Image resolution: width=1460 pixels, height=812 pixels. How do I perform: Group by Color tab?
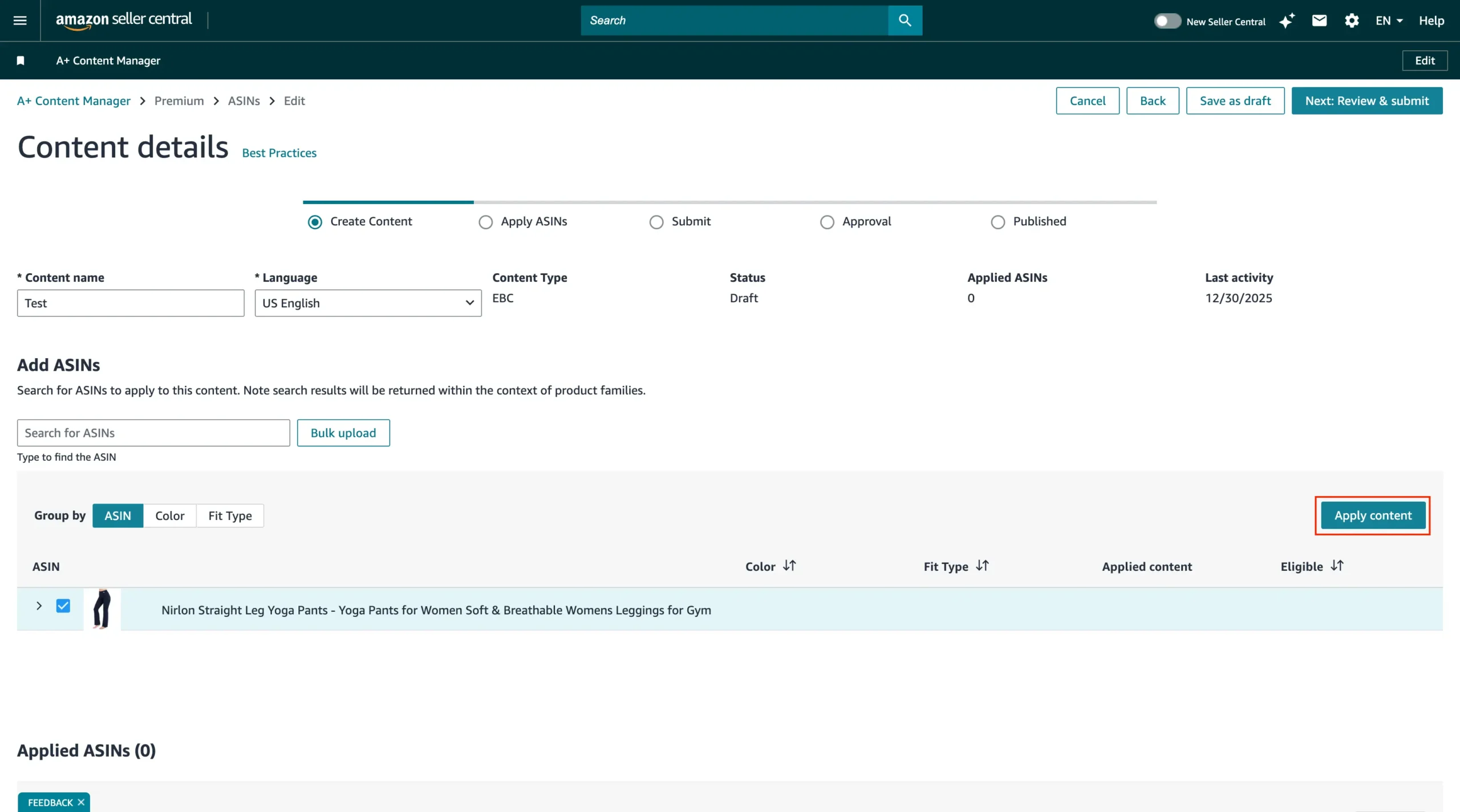pyautogui.click(x=169, y=515)
